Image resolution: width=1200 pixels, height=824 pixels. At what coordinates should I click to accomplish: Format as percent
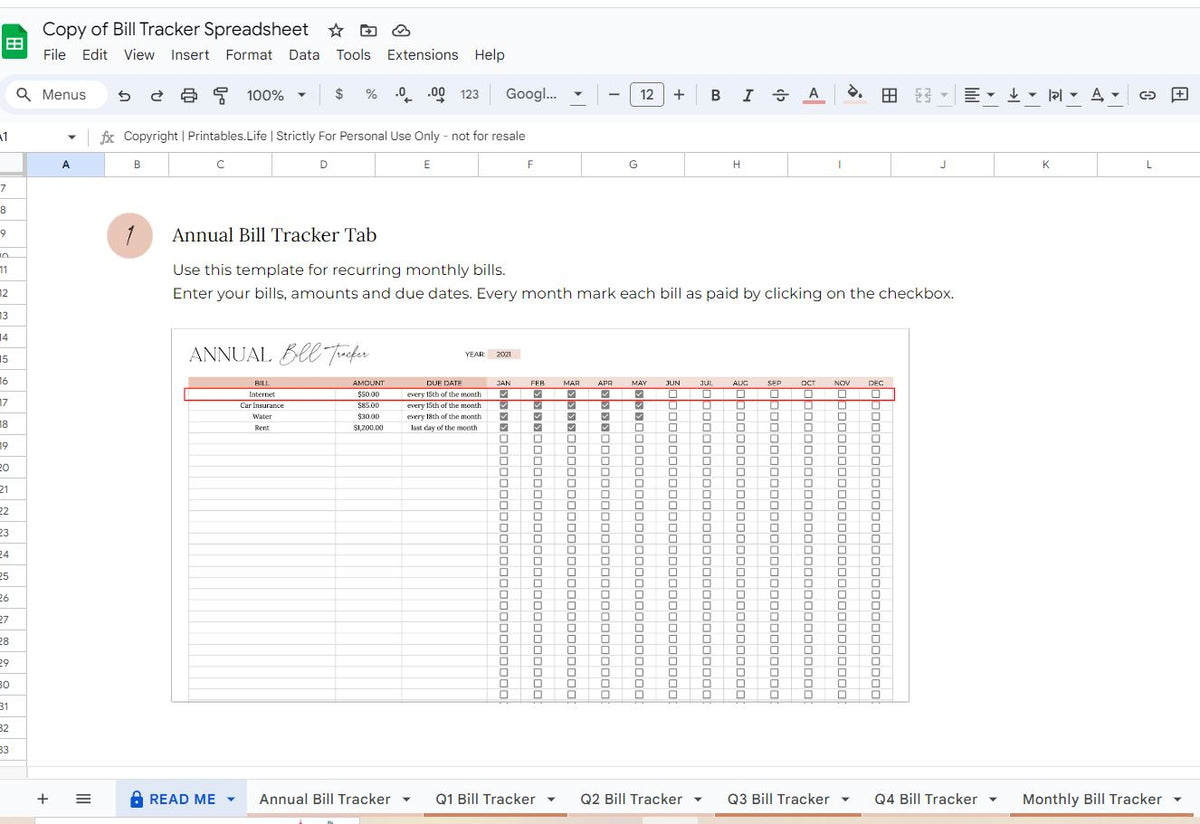pos(371,94)
